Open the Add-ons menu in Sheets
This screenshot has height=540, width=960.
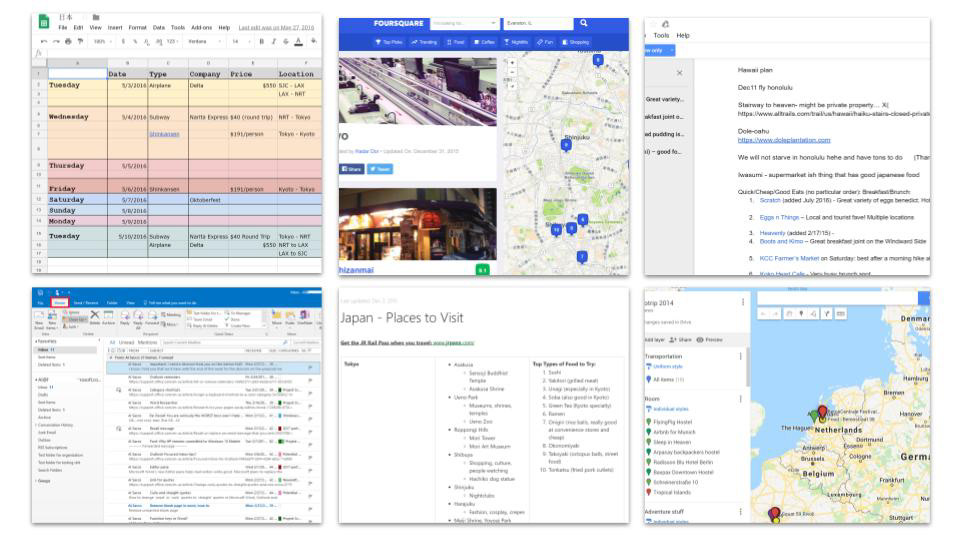click(x=201, y=28)
